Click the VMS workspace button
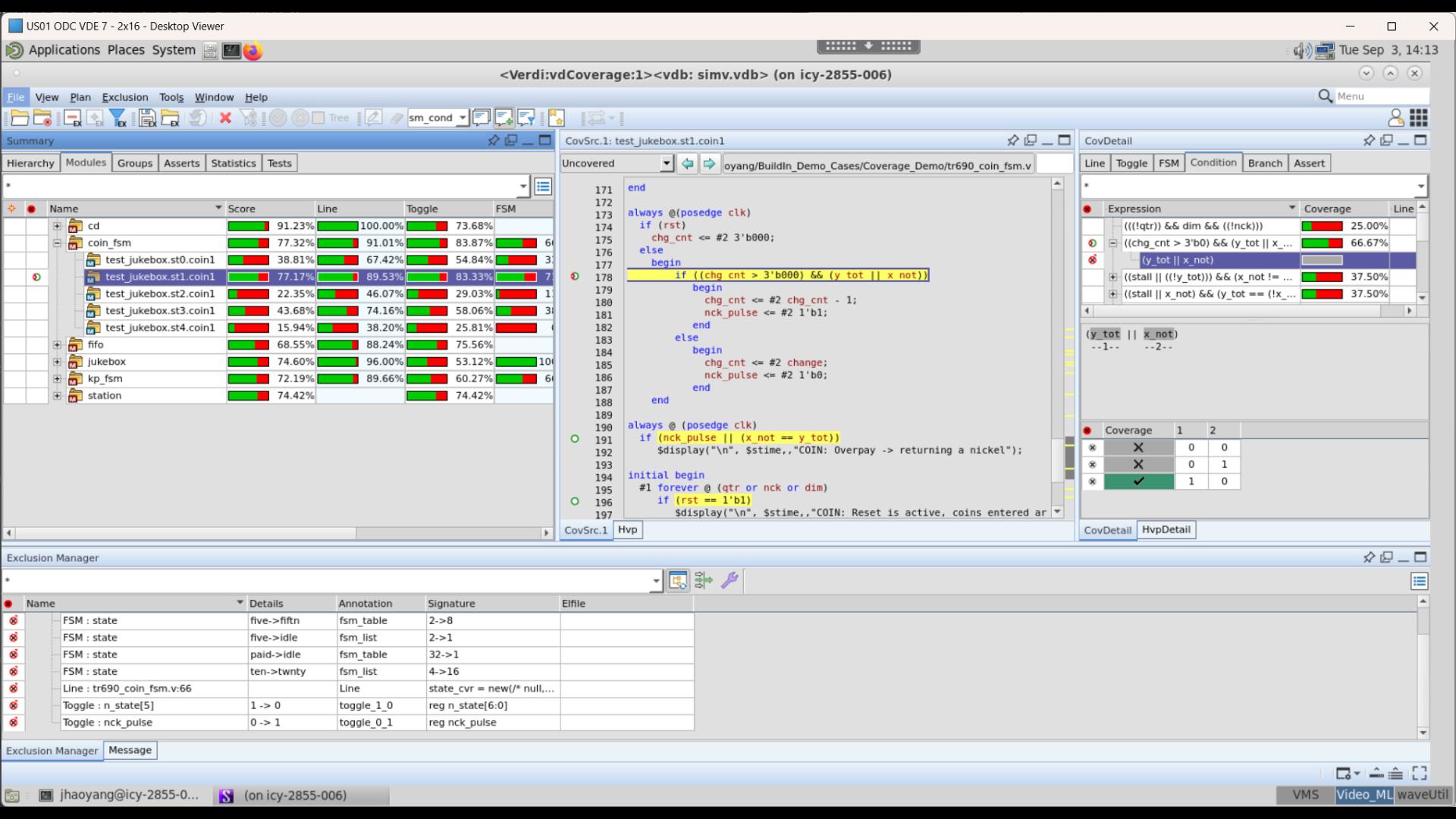This screenshot has height=819, width=1456. coord(1305,795)
